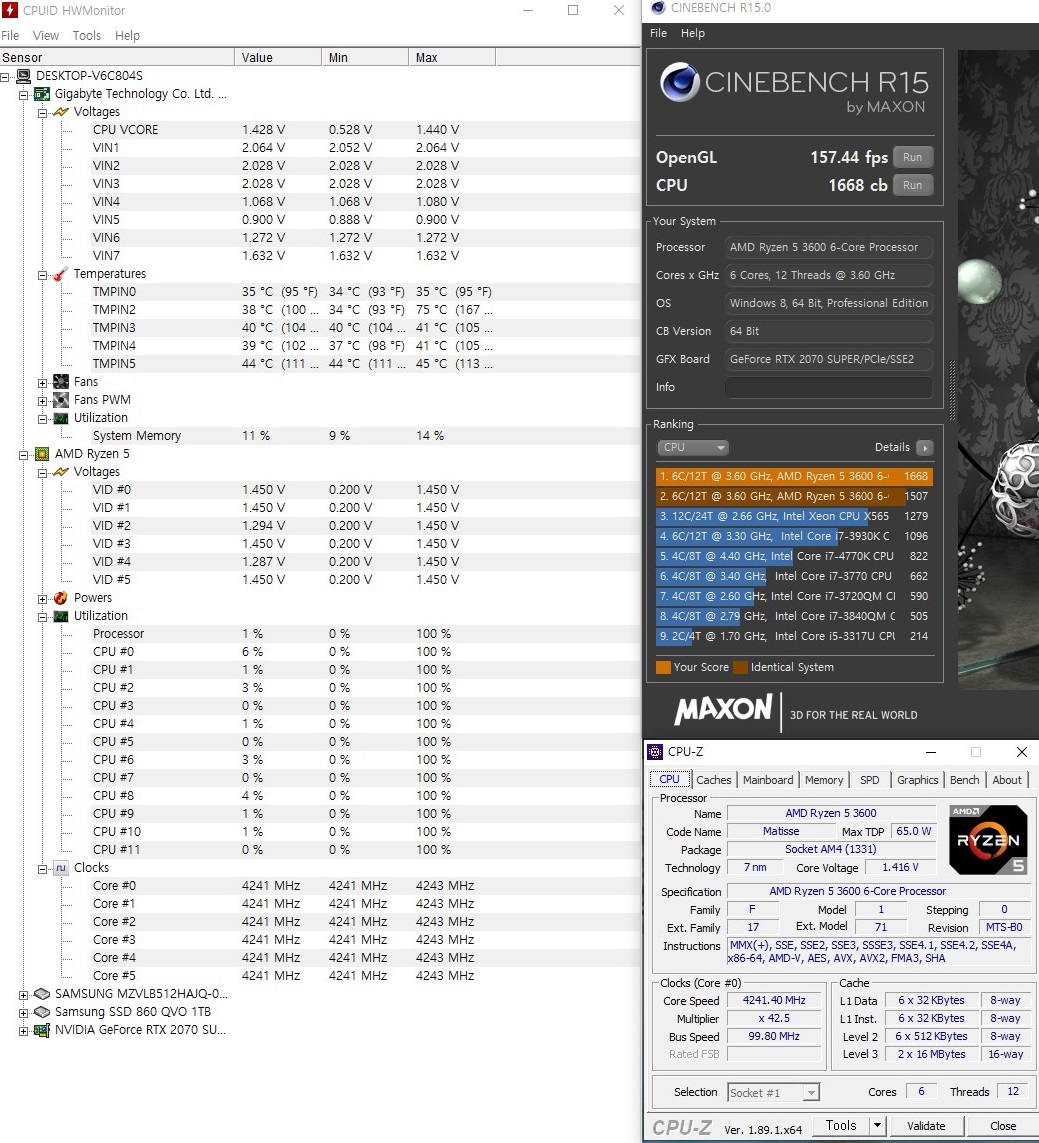Image resolution: width=1039 pixels, height=1143 pixels.
Task: Click the Cinebench sphere logo in title bar
Action: pyautogui.click(x=658, y=7)
